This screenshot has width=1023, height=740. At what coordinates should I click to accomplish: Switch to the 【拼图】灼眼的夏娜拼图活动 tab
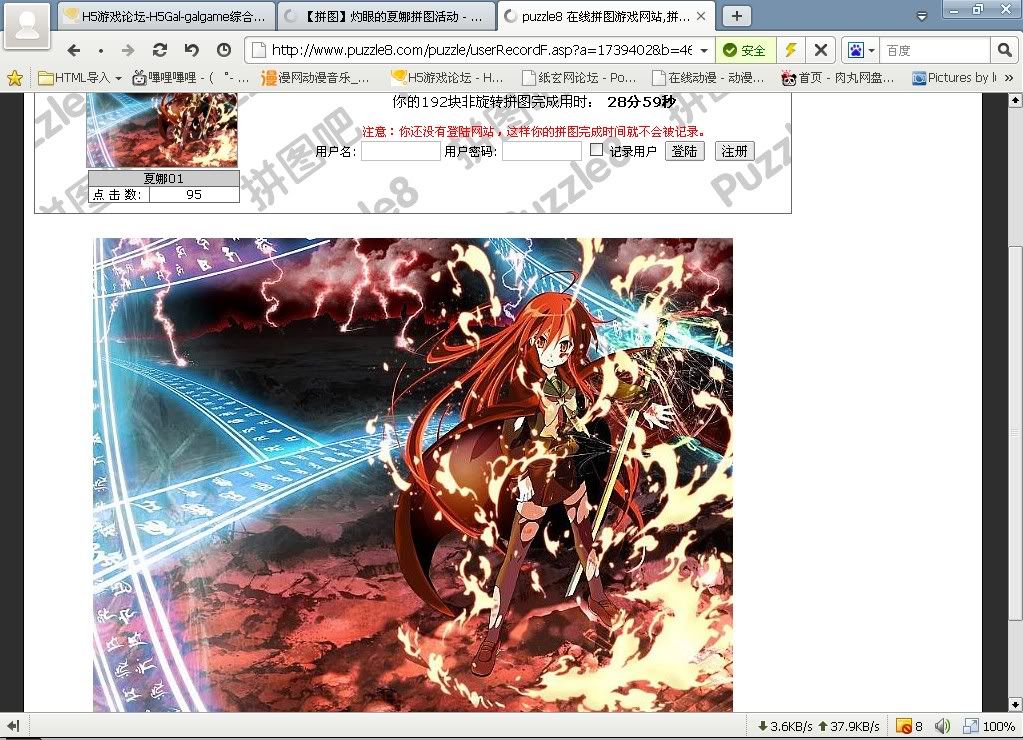(387, 16)
